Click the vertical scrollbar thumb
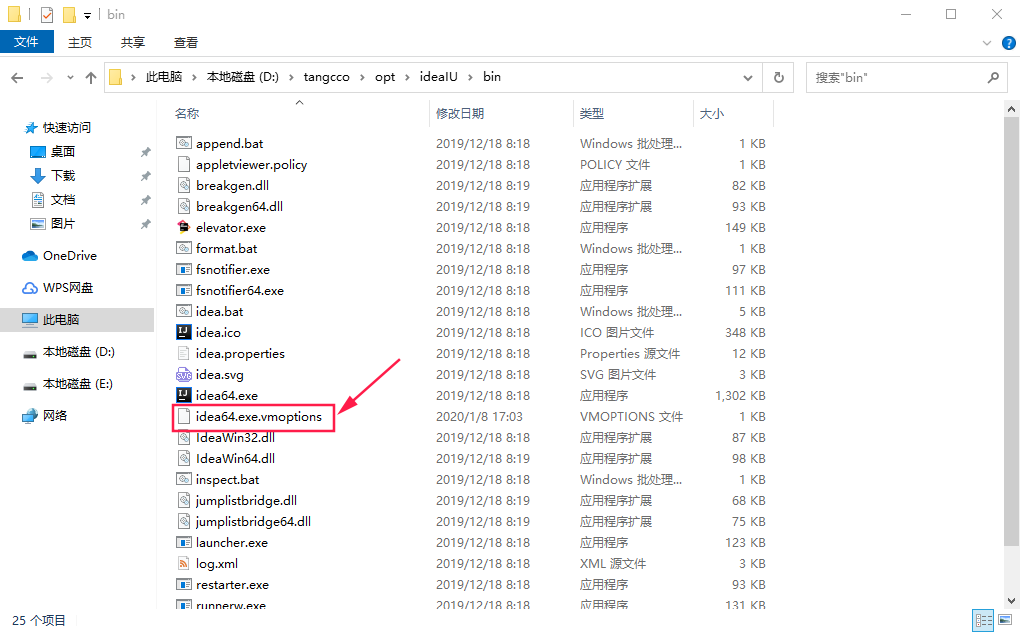 [1012, 332]
